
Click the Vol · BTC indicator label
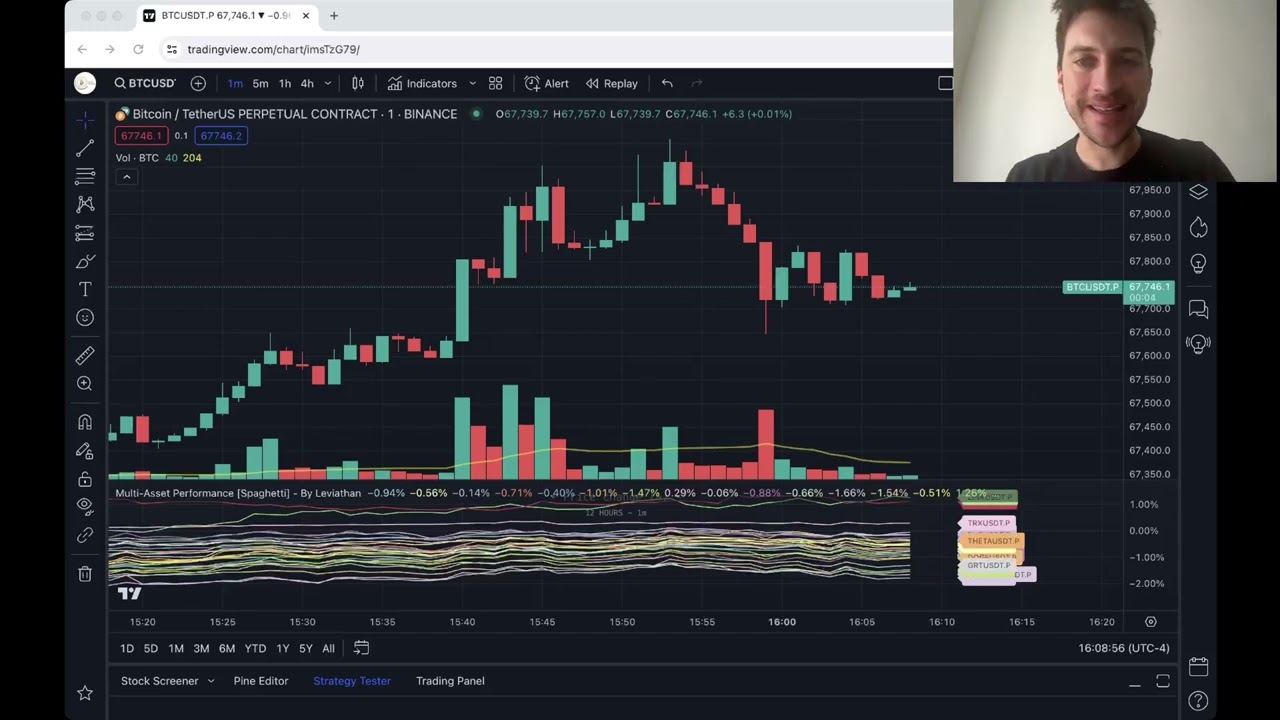(137, 158)
